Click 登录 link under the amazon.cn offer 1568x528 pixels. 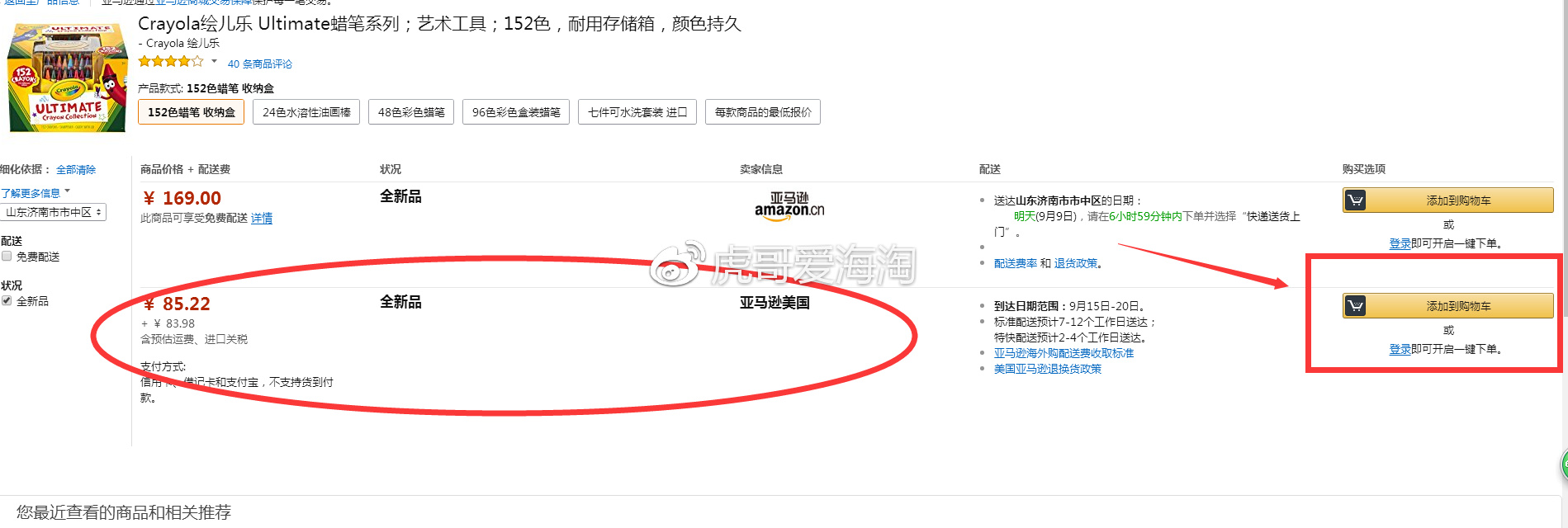click(x=1400, y=243)
